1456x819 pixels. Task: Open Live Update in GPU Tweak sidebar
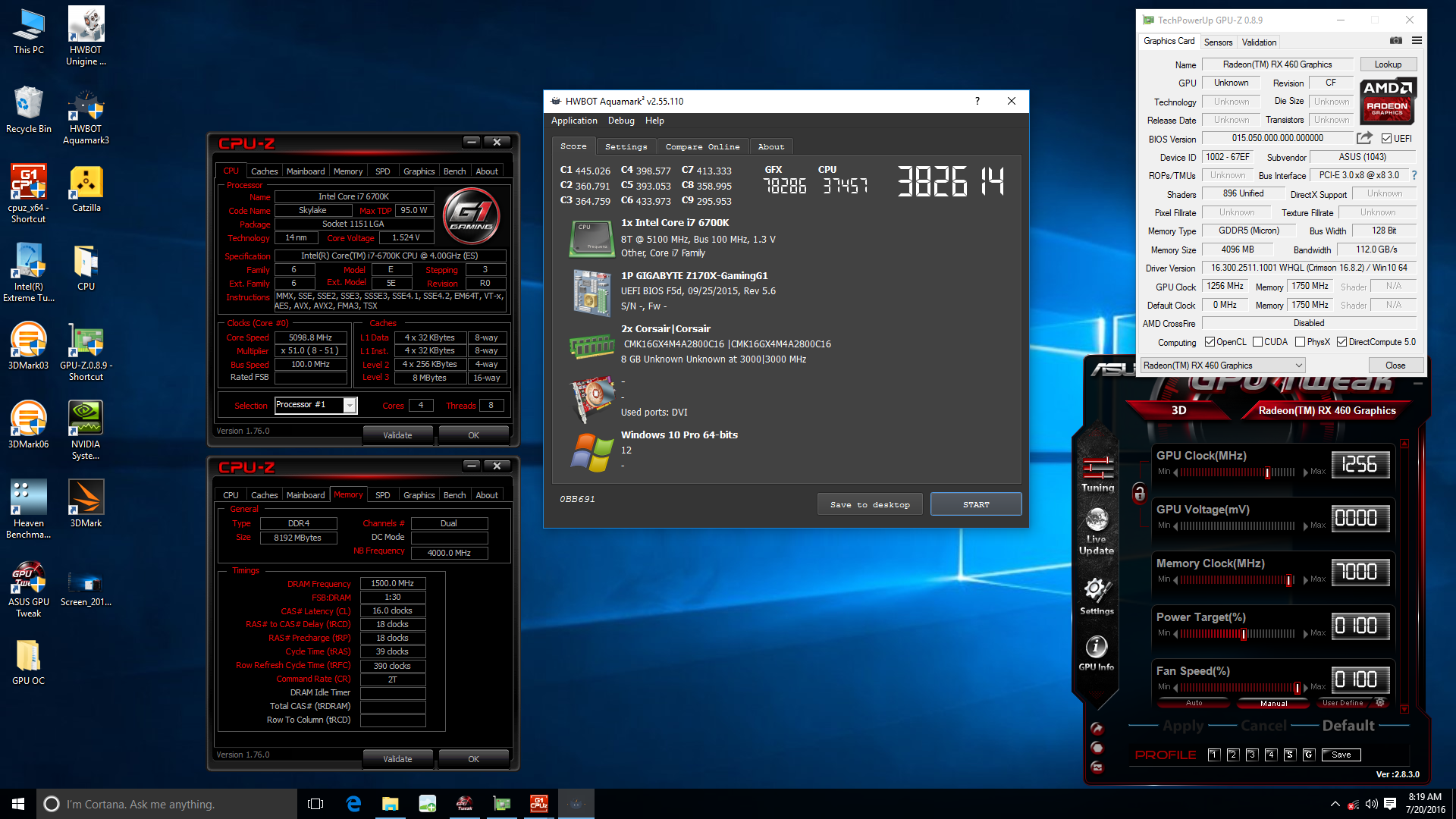[1097, 532]
